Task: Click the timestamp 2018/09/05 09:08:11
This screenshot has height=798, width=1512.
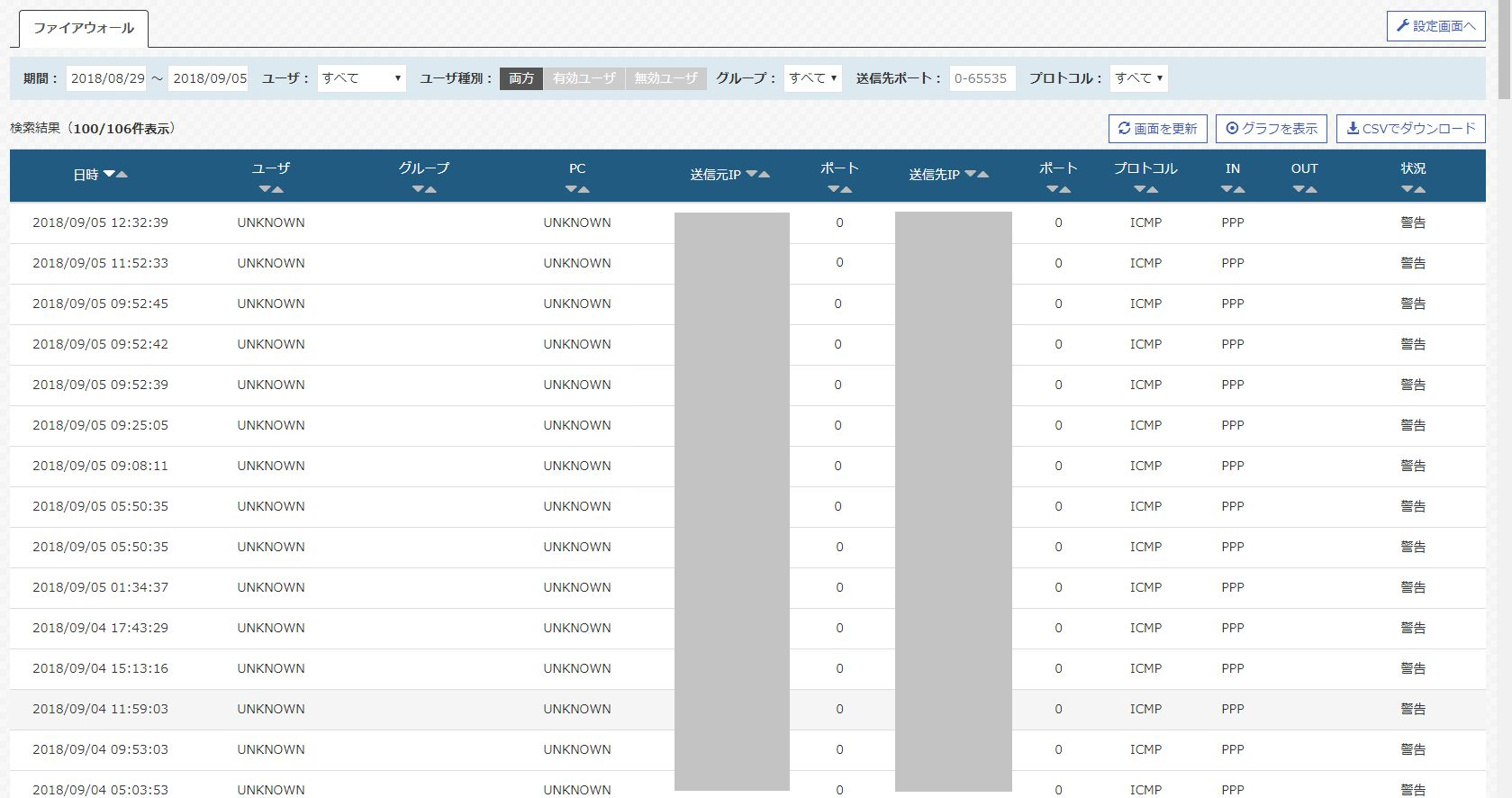Action: tap(100, 466)
